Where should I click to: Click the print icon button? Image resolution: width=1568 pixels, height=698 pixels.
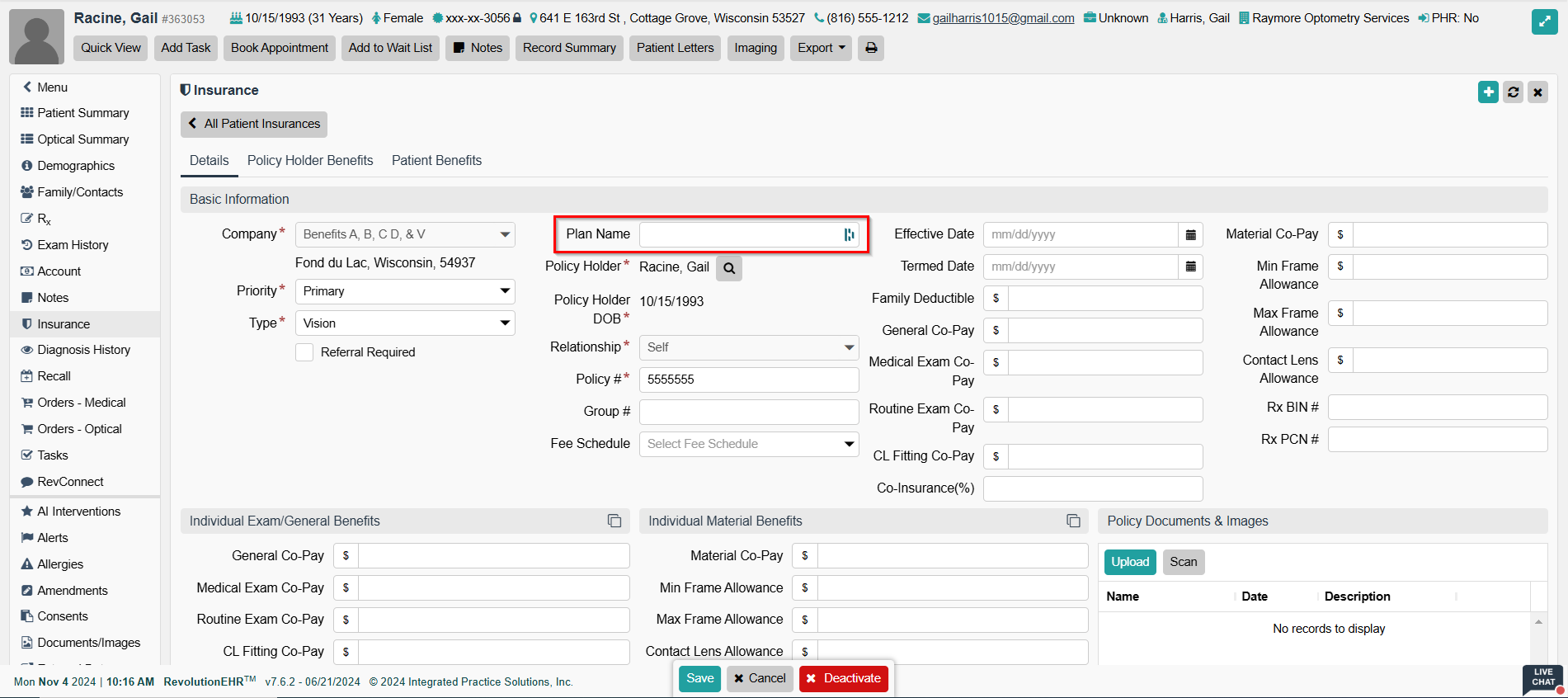871,48
